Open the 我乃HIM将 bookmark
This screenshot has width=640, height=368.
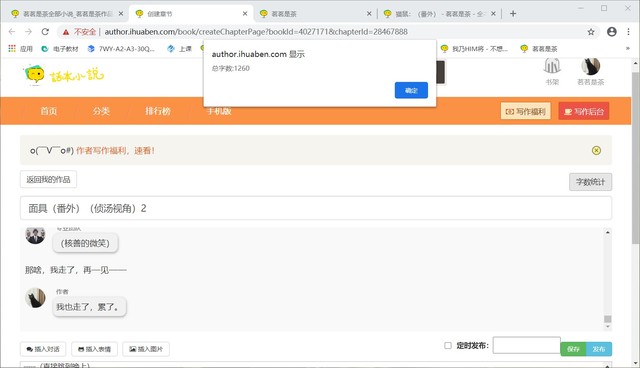point(474,49)
